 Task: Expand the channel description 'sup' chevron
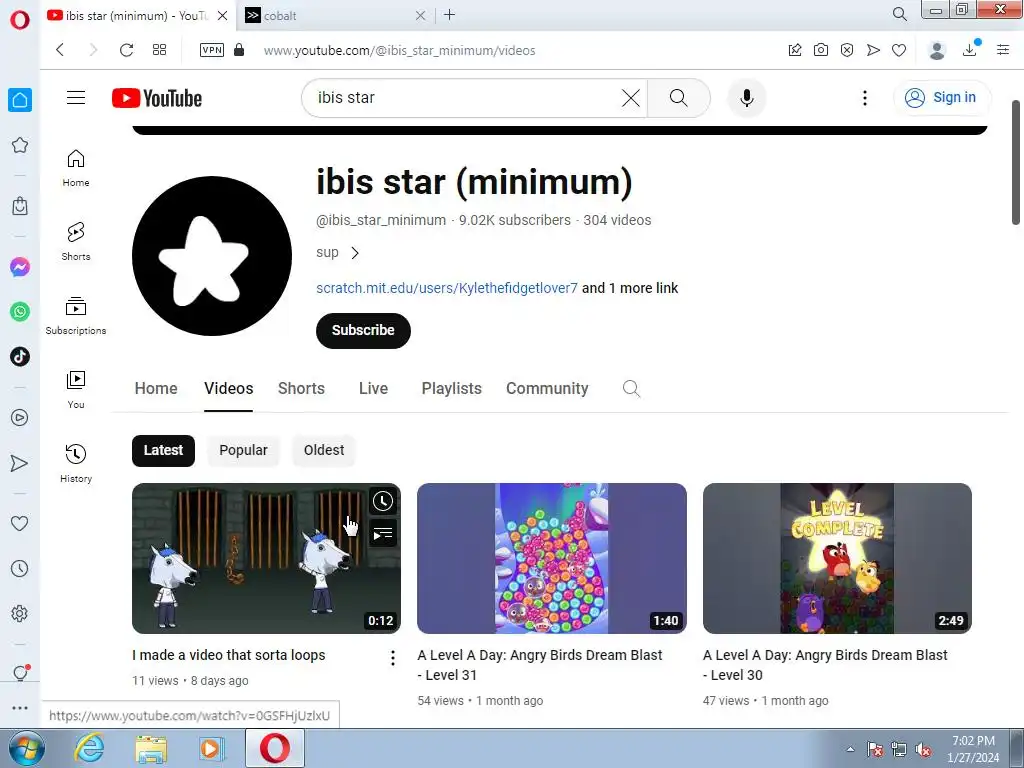[355, 253]
